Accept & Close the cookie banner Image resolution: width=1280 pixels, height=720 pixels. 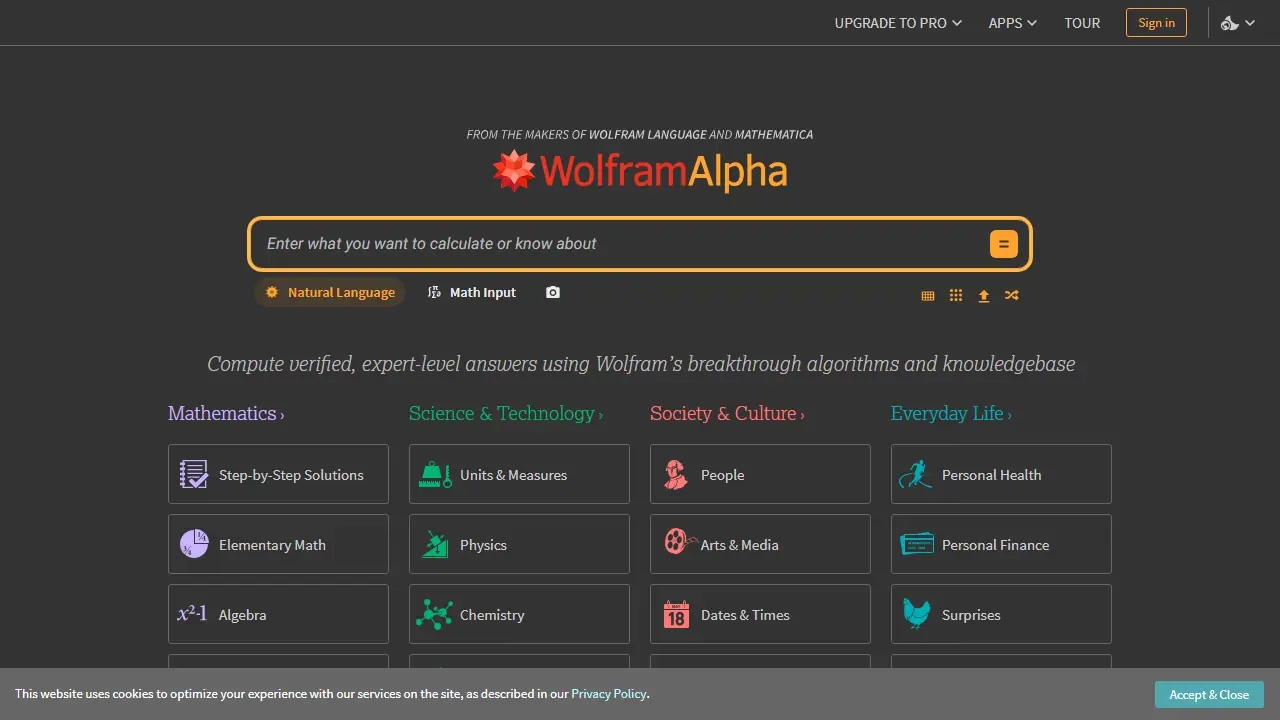pyautogui.click(x=1209, y=694)
